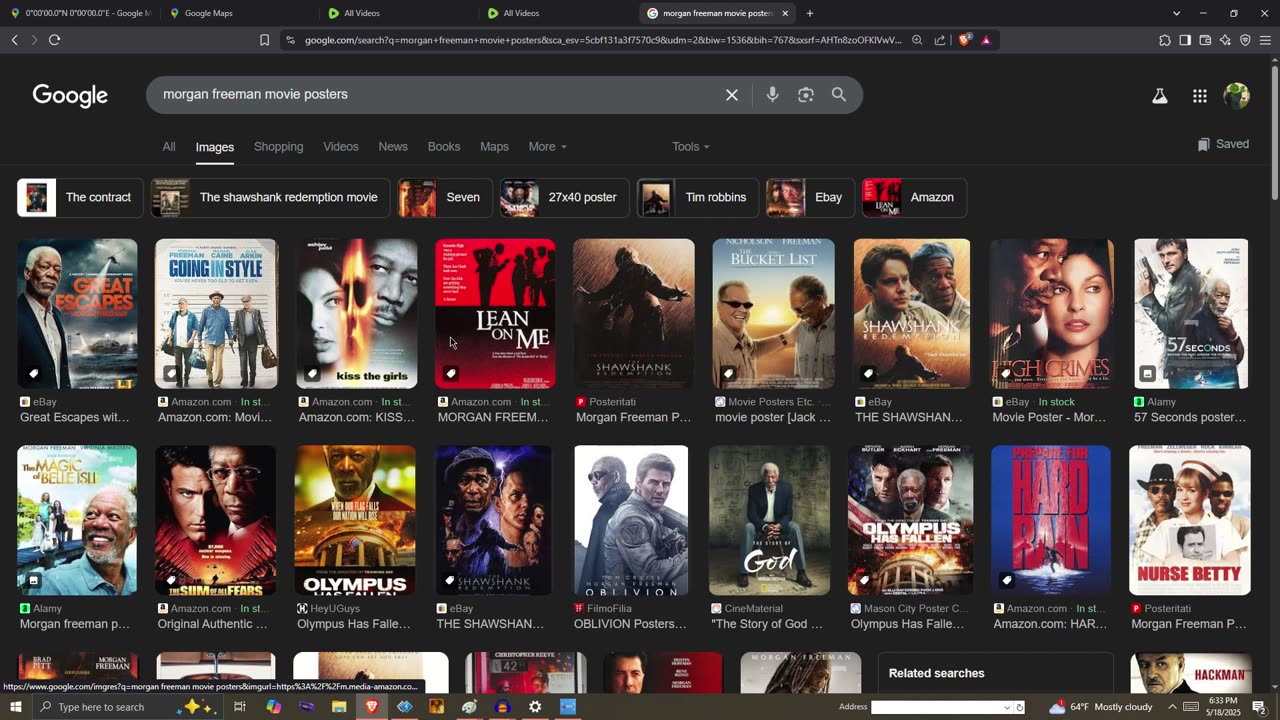Click the Windows Start button
This screenshot has width=1280, height=720.
pyautogui.click(x=16, y=707)
